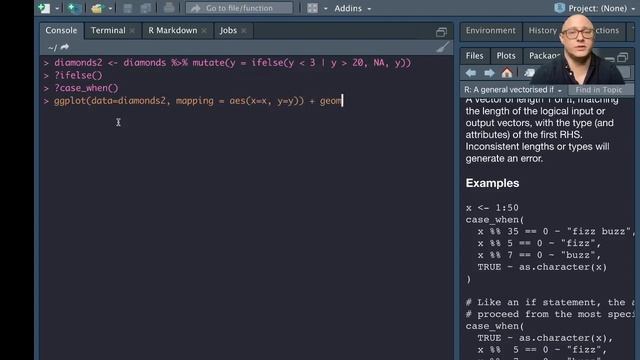Open the History tab
Image resolution: width=640 pixels, height=360 pixels.
tap(542, 31)
